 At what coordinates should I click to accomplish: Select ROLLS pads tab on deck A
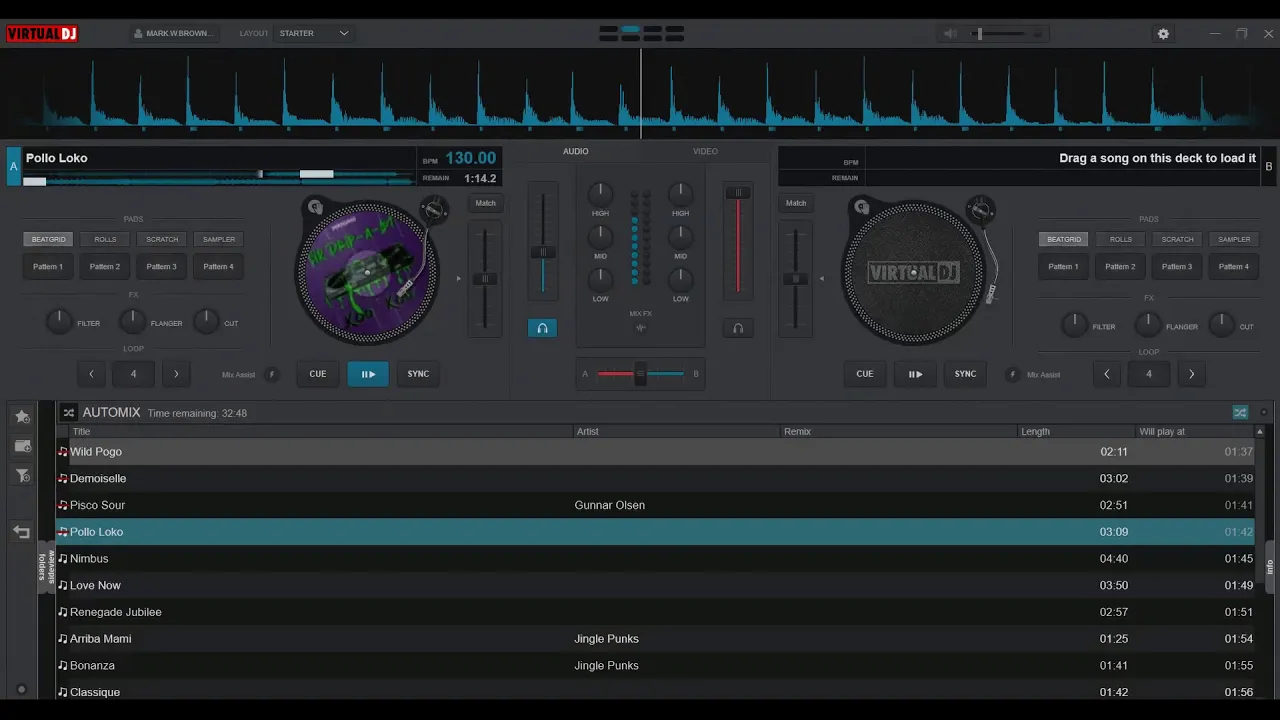[105, 239]
